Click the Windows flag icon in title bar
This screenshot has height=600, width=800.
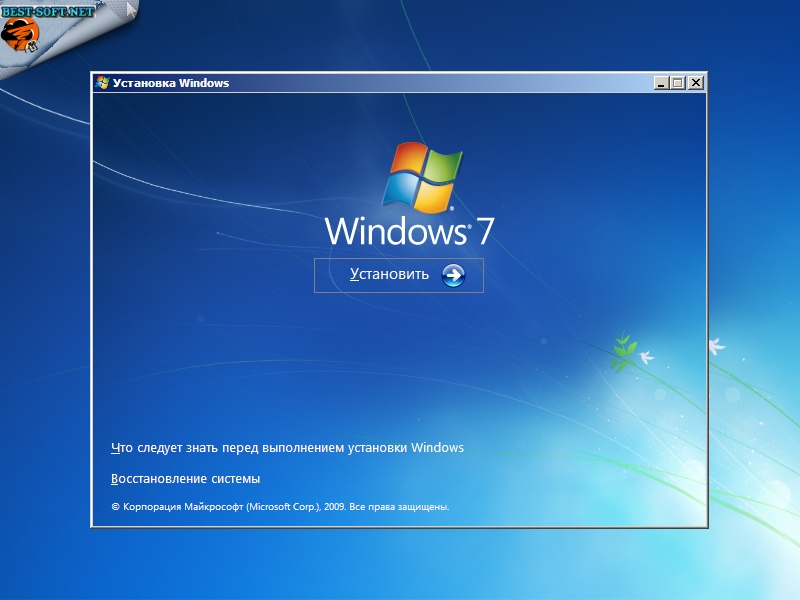click(102, 83)
